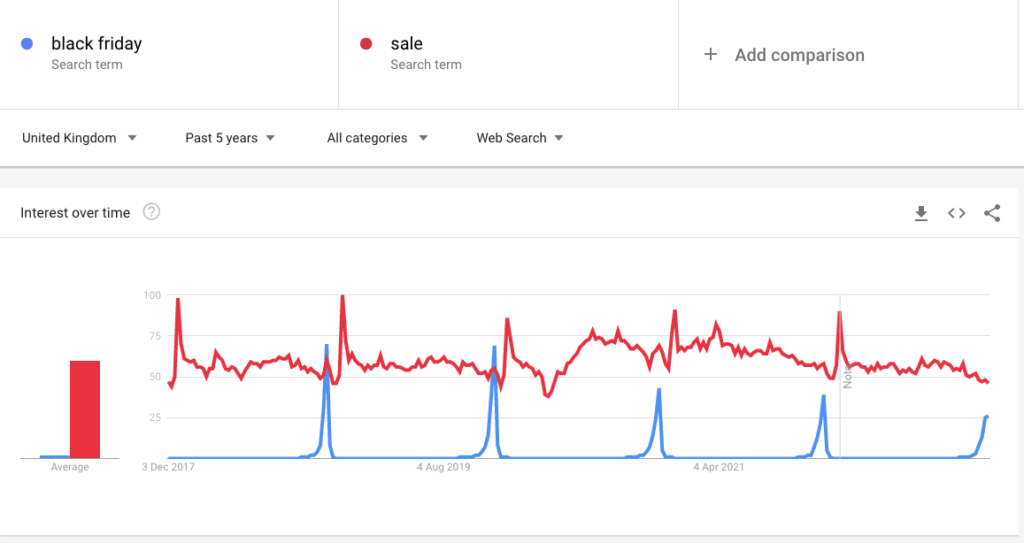Download the Interest over time chart data
Viewport: 1024px width, 543px height.
point(921,213)
